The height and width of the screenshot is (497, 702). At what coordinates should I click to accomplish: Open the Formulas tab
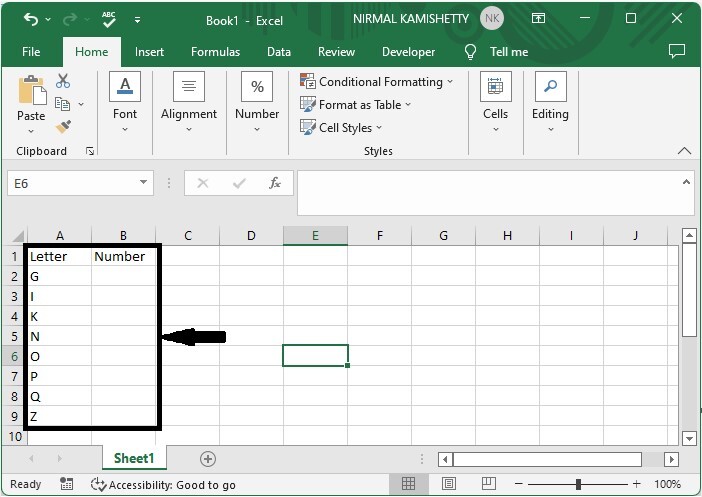pos(215,52)
